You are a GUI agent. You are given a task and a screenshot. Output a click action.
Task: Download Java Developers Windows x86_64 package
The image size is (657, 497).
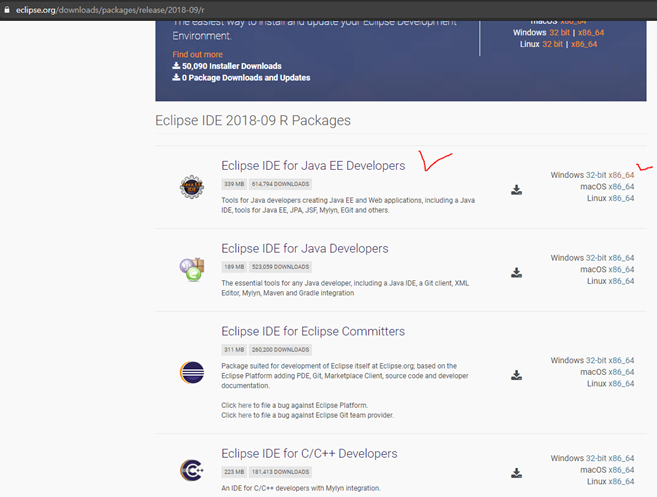pyautogui.click(x=621, y=258)
